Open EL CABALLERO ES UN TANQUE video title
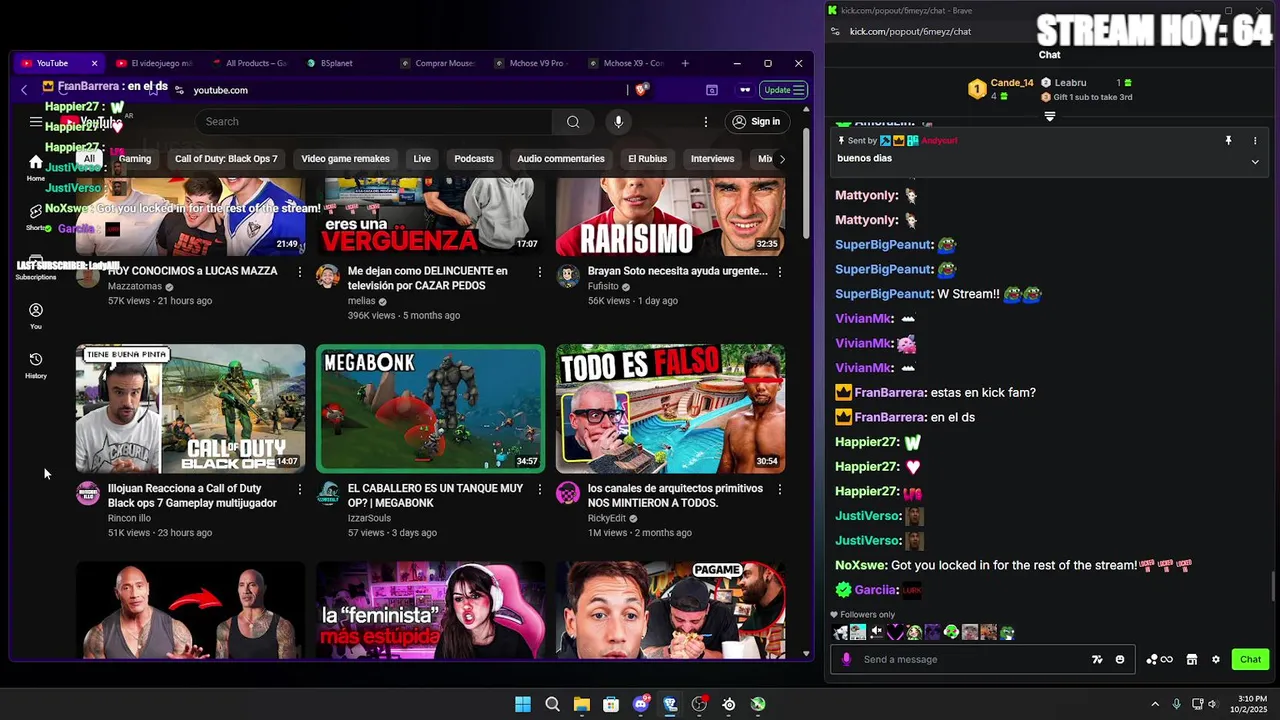The image size is (1280, 720). coord(435,496)
